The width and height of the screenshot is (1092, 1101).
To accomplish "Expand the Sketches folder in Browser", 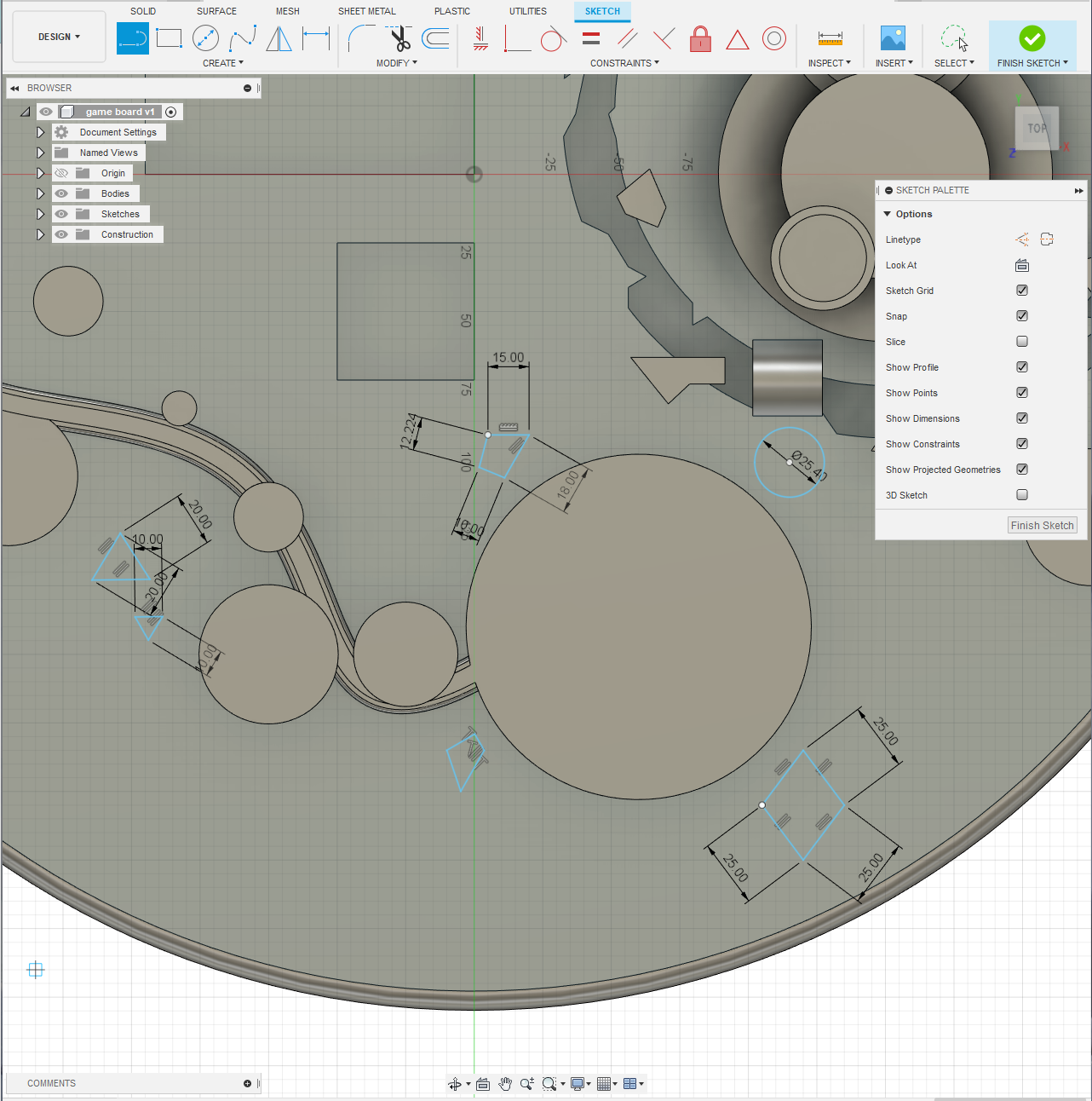I will 40,213.
